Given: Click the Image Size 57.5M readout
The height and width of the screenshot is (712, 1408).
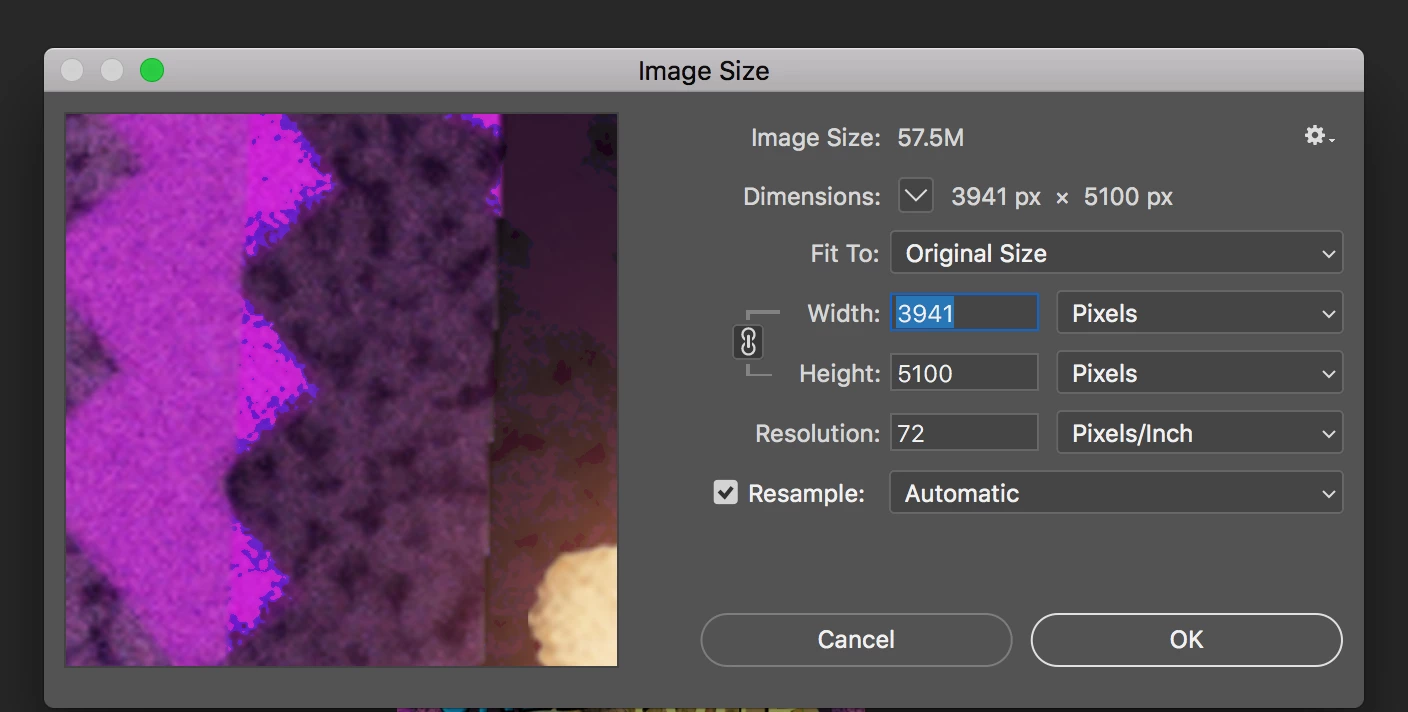Looking at the screenshot, I should [x=930, y=137].
